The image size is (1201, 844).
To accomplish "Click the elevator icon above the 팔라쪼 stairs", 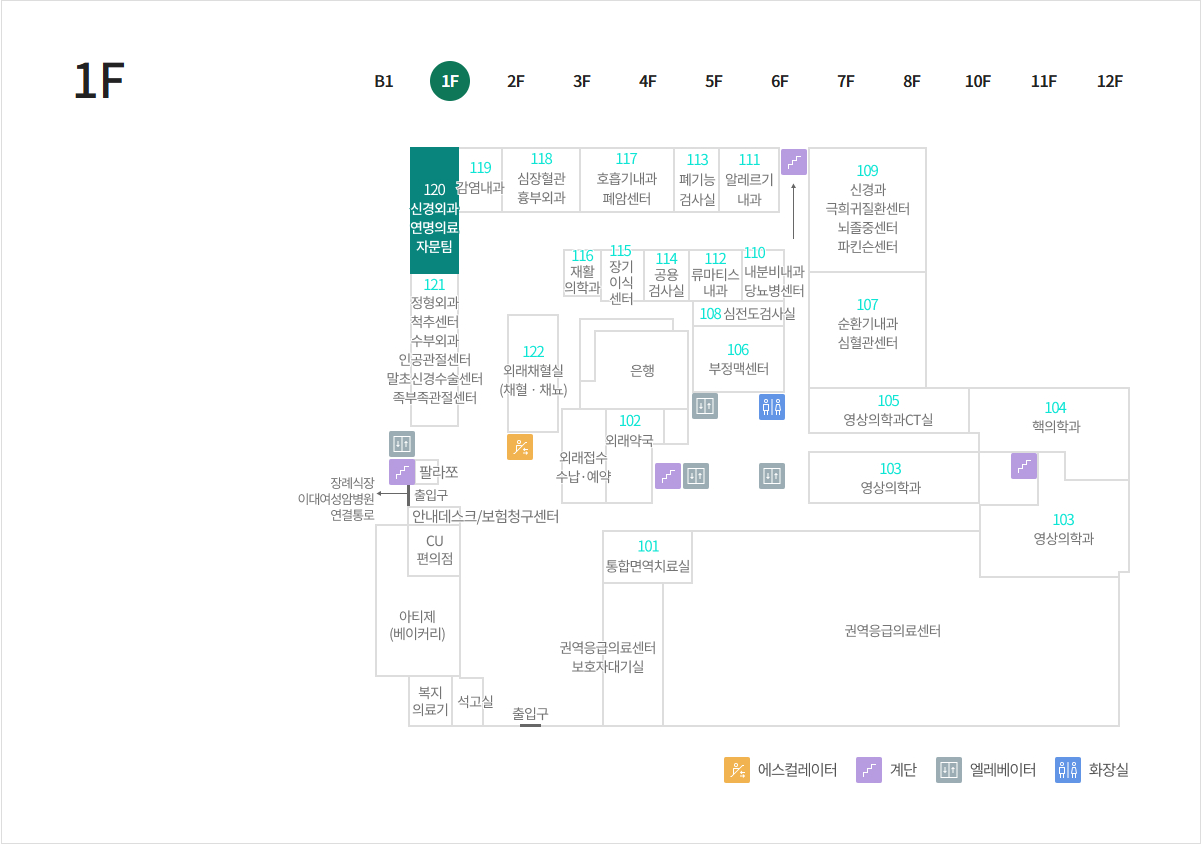I will coord(402,444).
